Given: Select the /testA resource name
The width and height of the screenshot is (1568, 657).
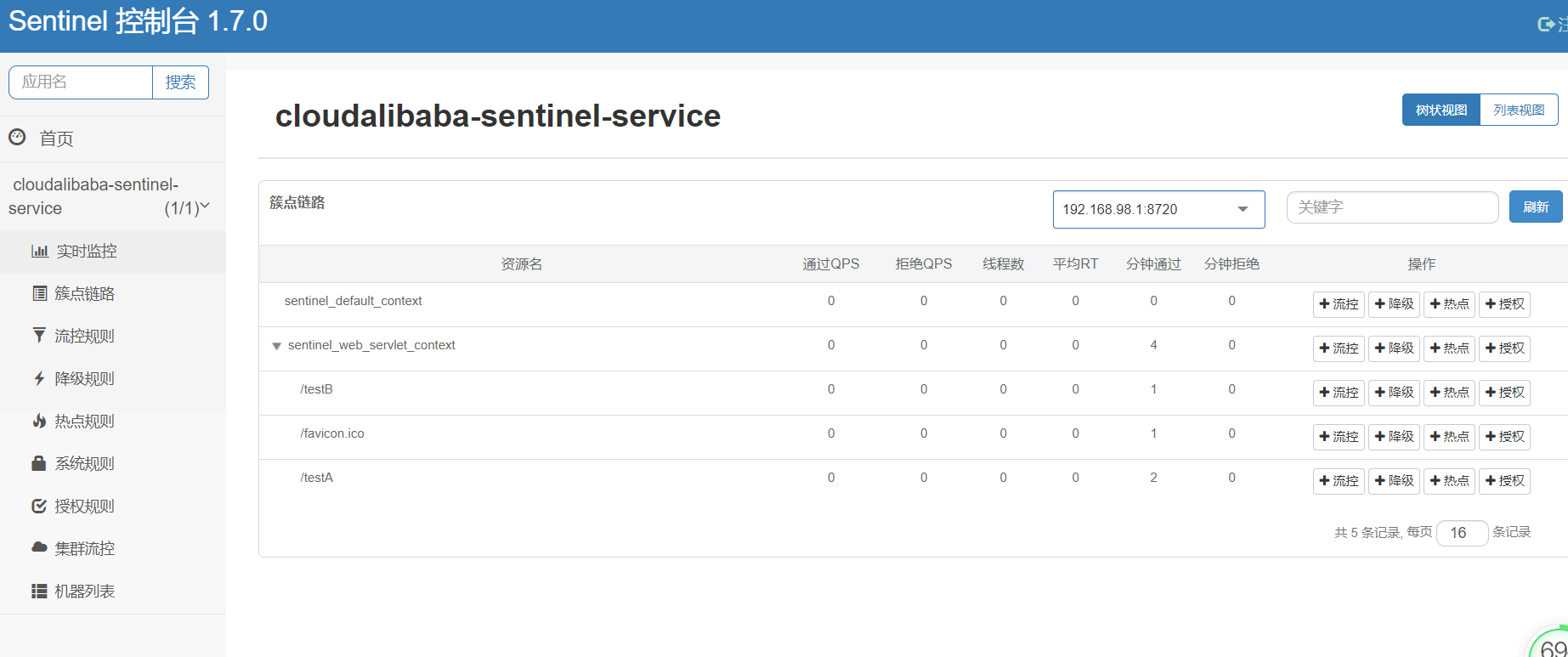Looking at the screenshot, I should pyautogui.click(x=316, y=478).
